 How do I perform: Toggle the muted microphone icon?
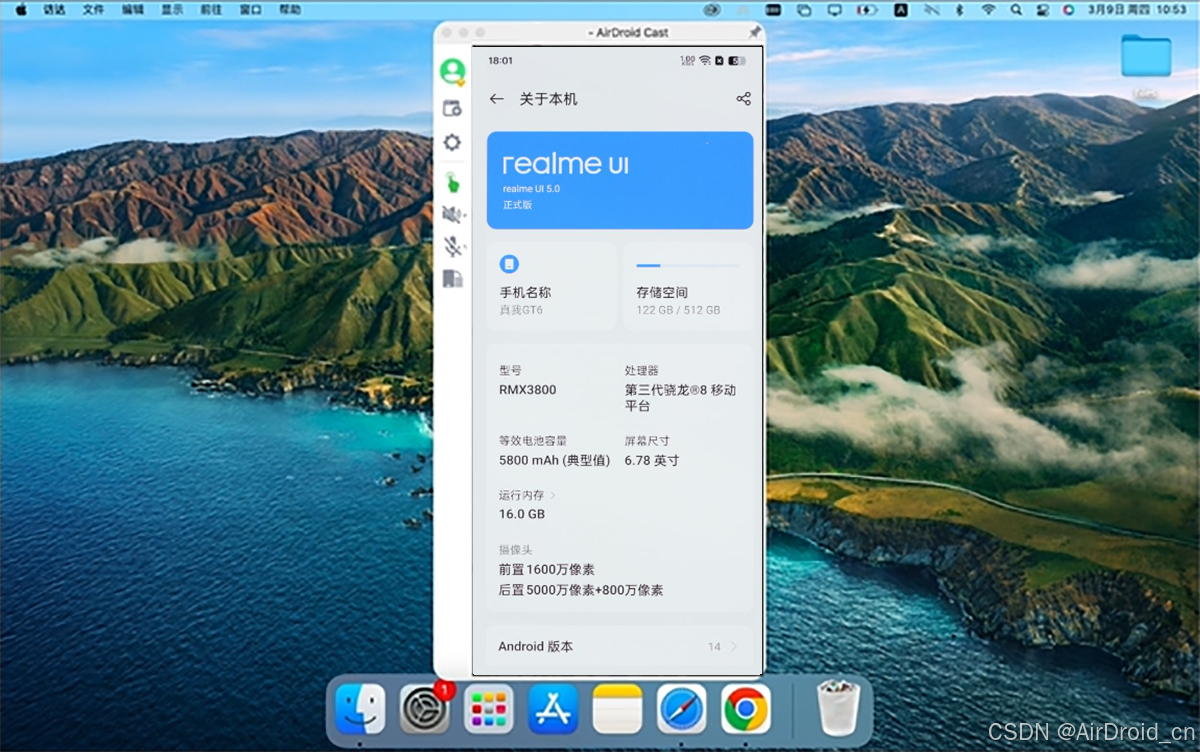(452, 246)
